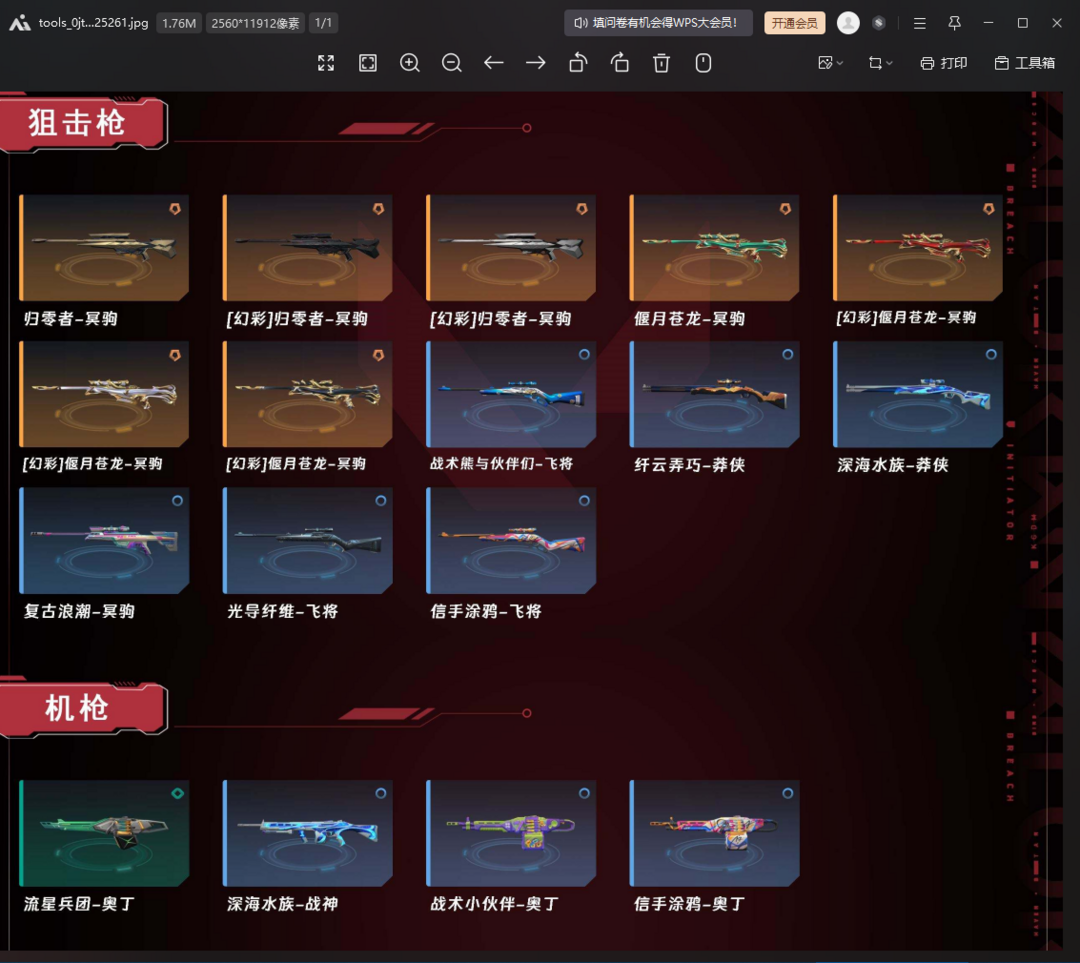
Task: Click the 深海水族-莽侠 label
Action: coord(893,465)
